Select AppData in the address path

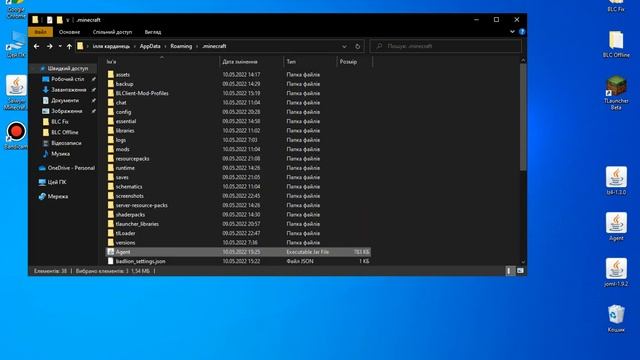150,46
